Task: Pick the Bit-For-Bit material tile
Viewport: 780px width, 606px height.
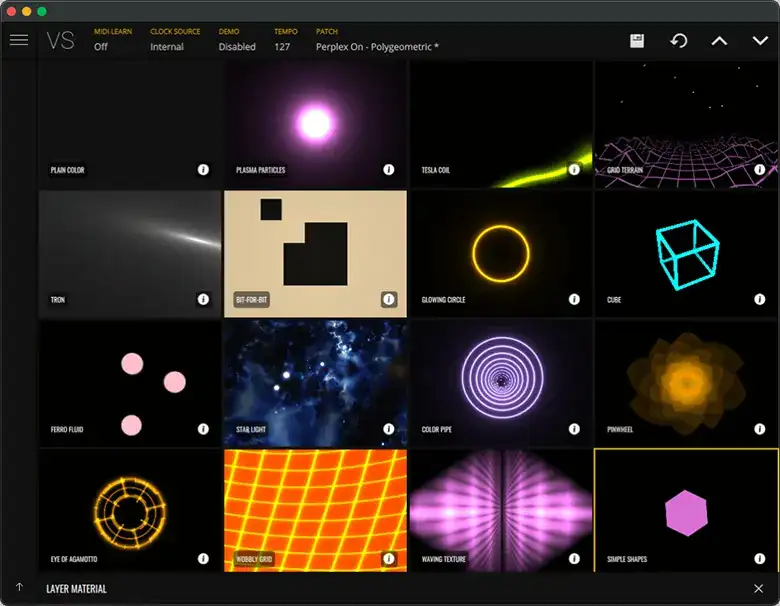Action: coord(315,254)
